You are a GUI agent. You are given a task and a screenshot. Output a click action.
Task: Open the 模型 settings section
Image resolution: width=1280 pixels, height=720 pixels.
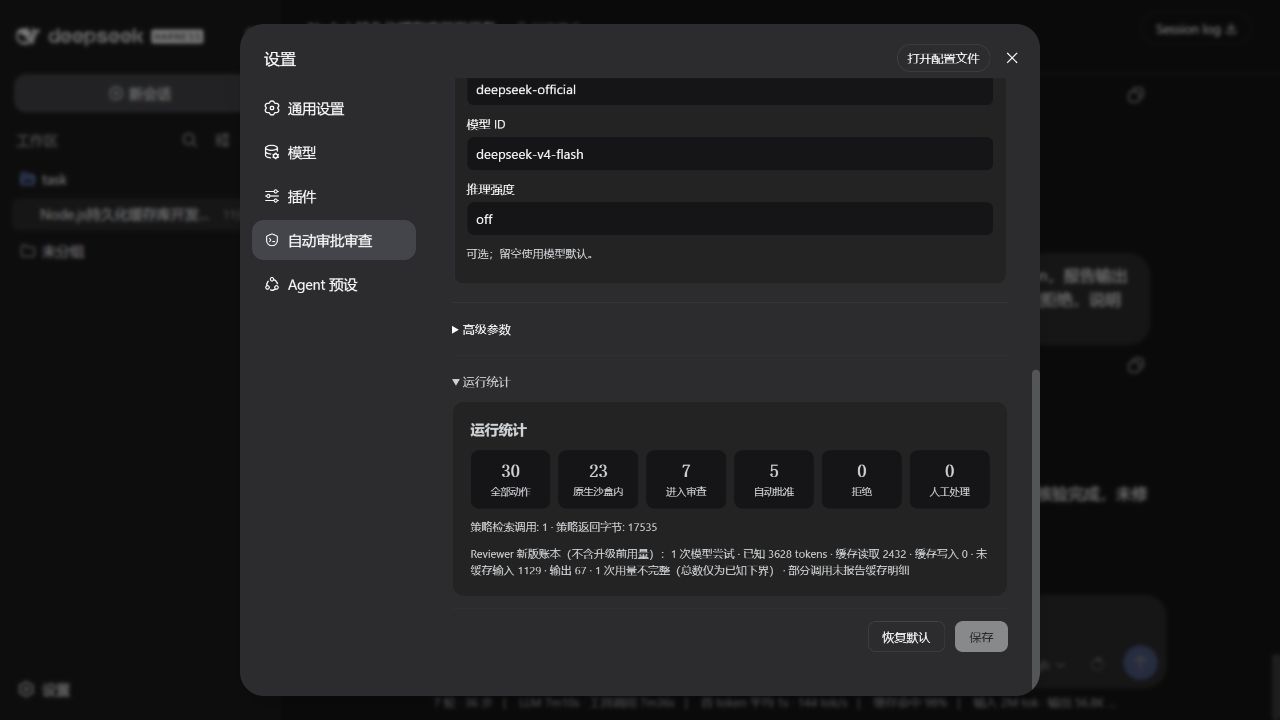[333, 152]
